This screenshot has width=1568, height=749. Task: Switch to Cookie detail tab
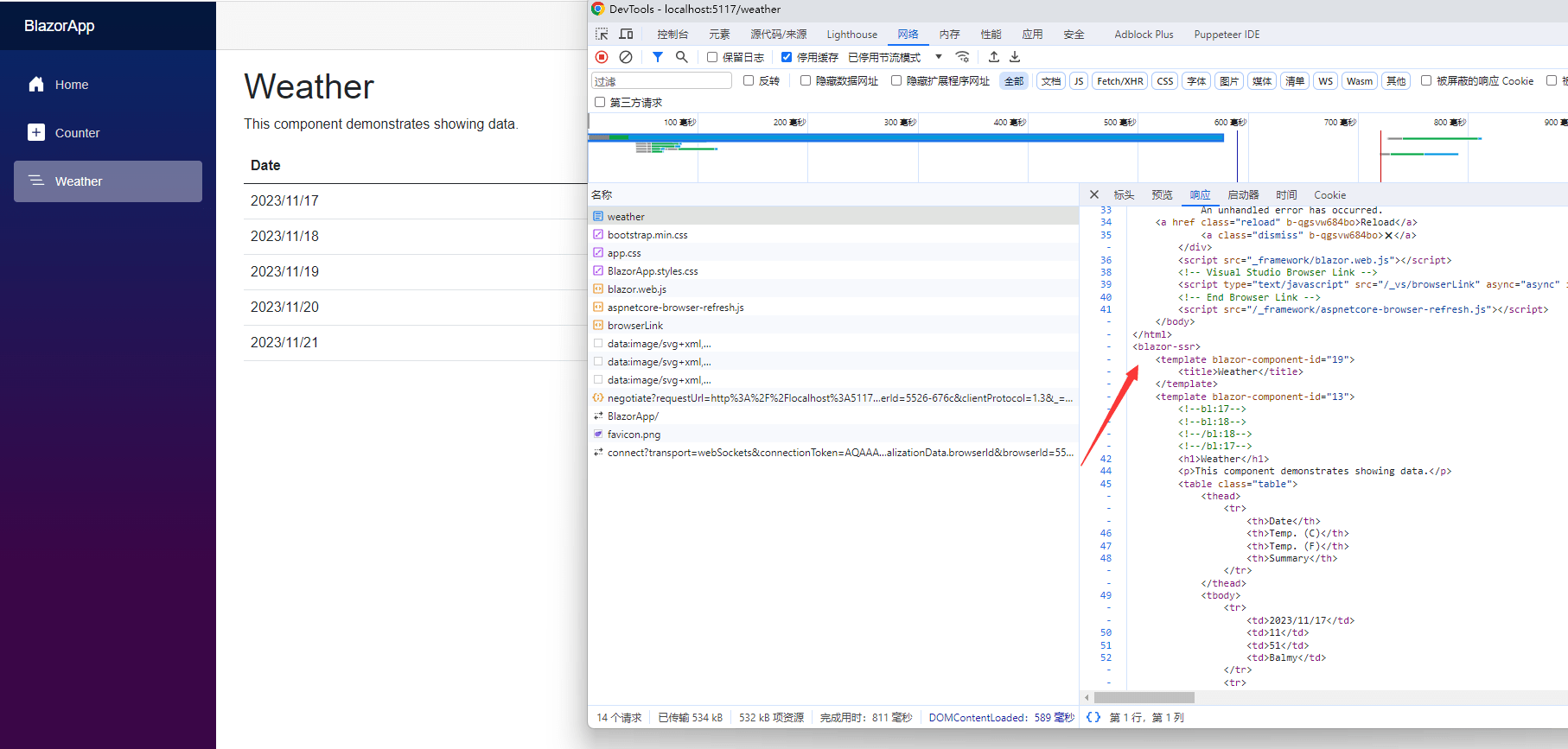tap(1329, 195)
